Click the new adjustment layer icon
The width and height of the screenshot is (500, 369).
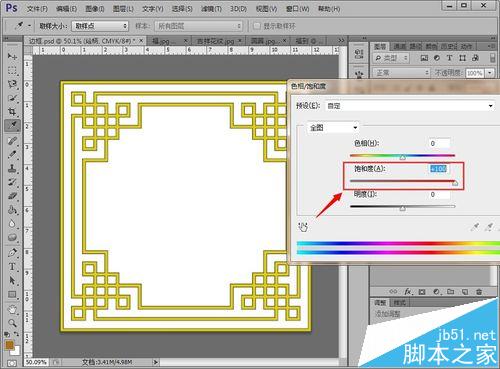click(436, 292)
